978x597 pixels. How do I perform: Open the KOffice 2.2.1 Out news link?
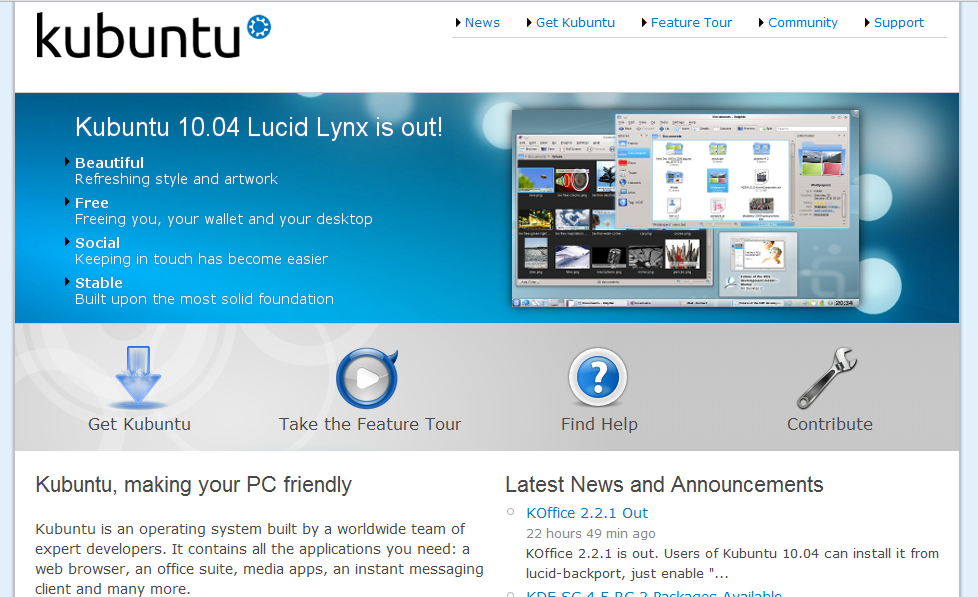click(x=587, y=513)
